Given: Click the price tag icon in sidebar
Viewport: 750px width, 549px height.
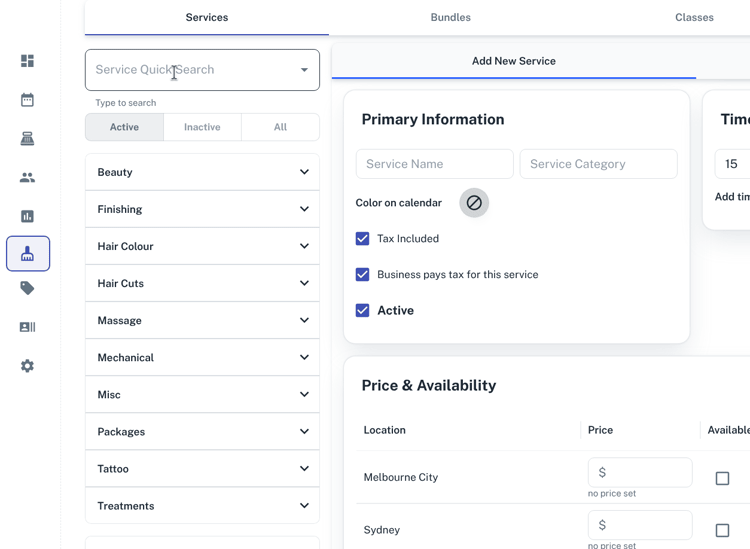Looking at the screenshot, I should [27, 288].
